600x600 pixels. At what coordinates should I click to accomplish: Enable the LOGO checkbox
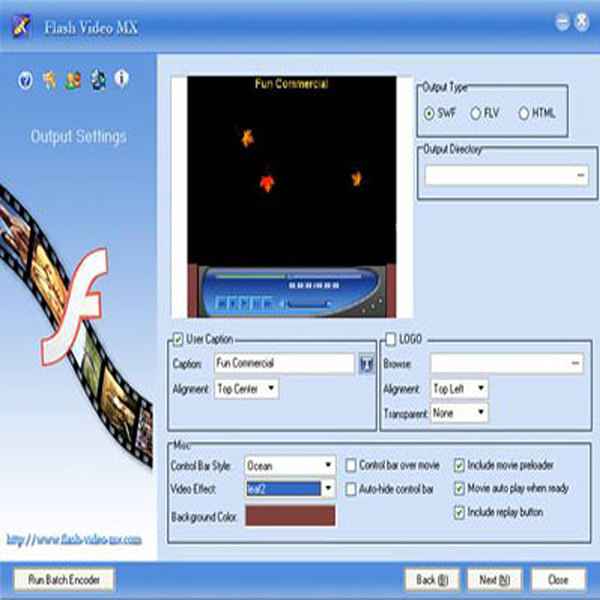pos(390,339)
